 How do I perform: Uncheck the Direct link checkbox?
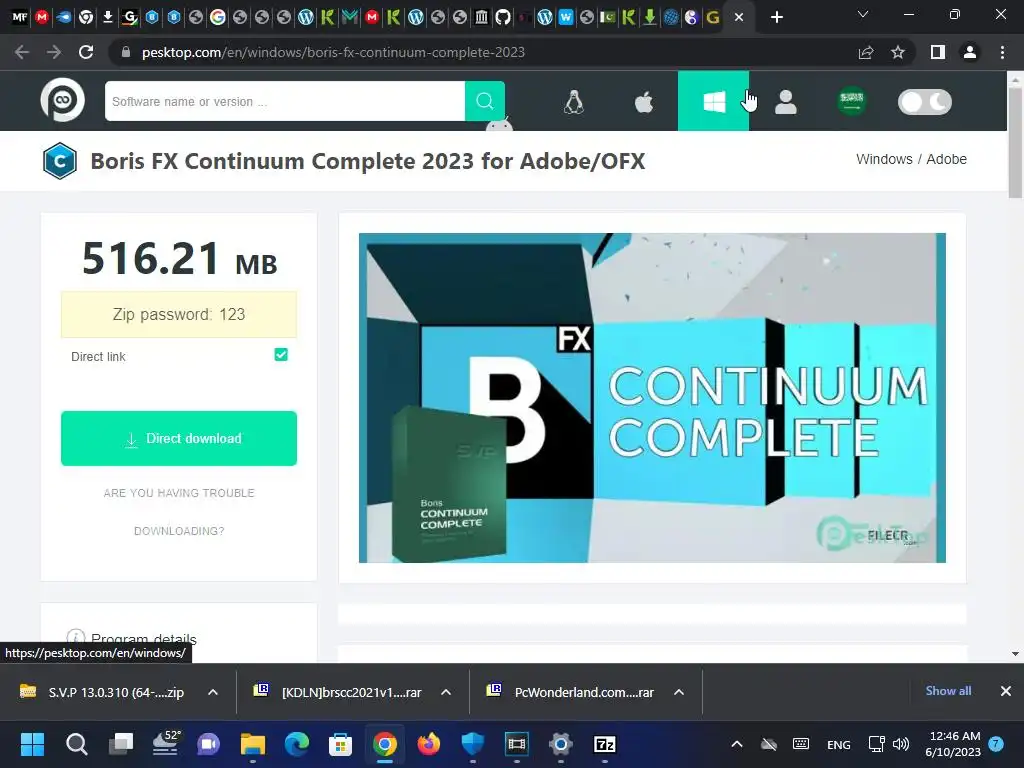coord(281,355)
